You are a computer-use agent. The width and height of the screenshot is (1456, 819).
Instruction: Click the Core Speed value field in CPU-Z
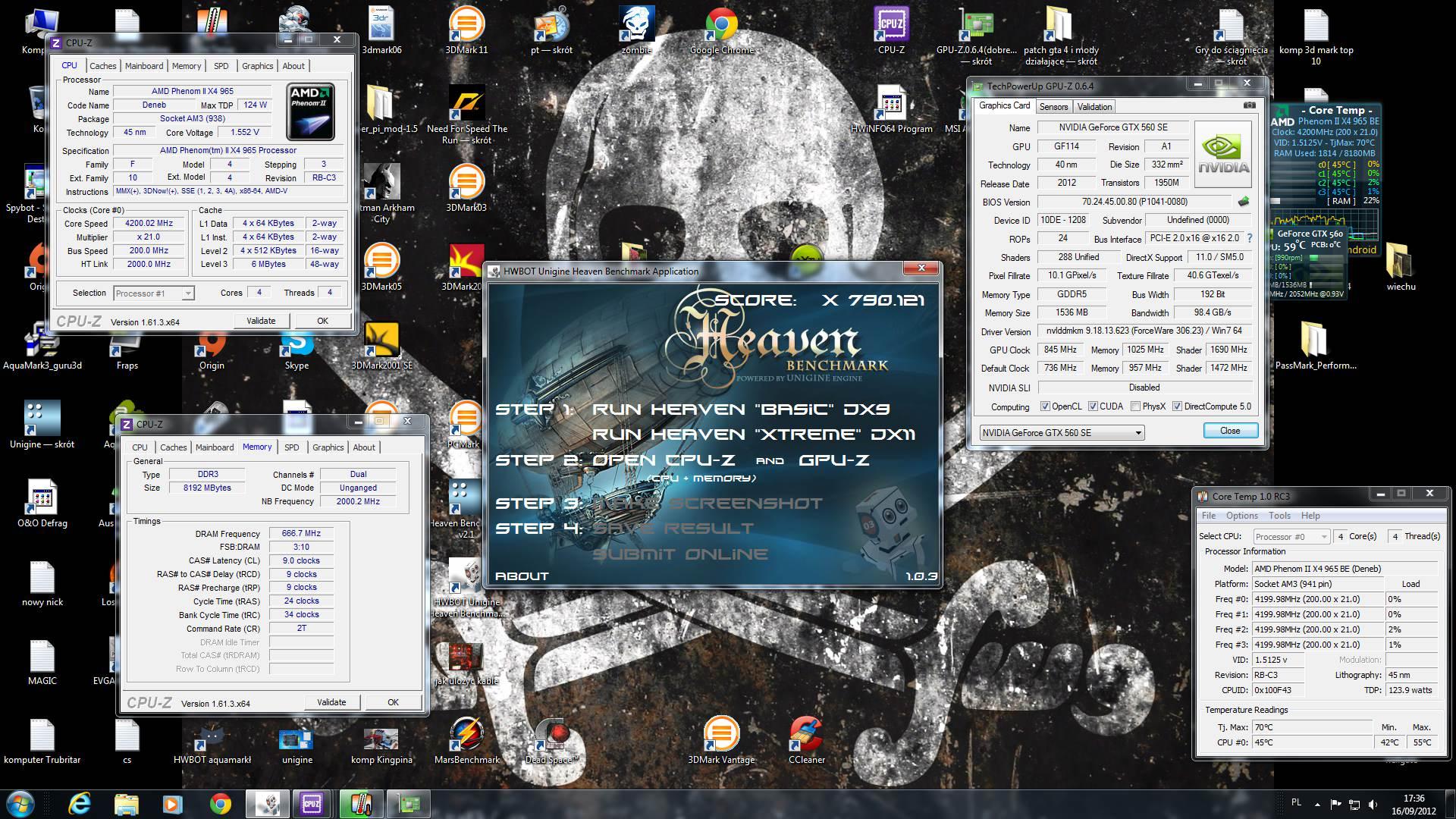(x=149, y=224)
